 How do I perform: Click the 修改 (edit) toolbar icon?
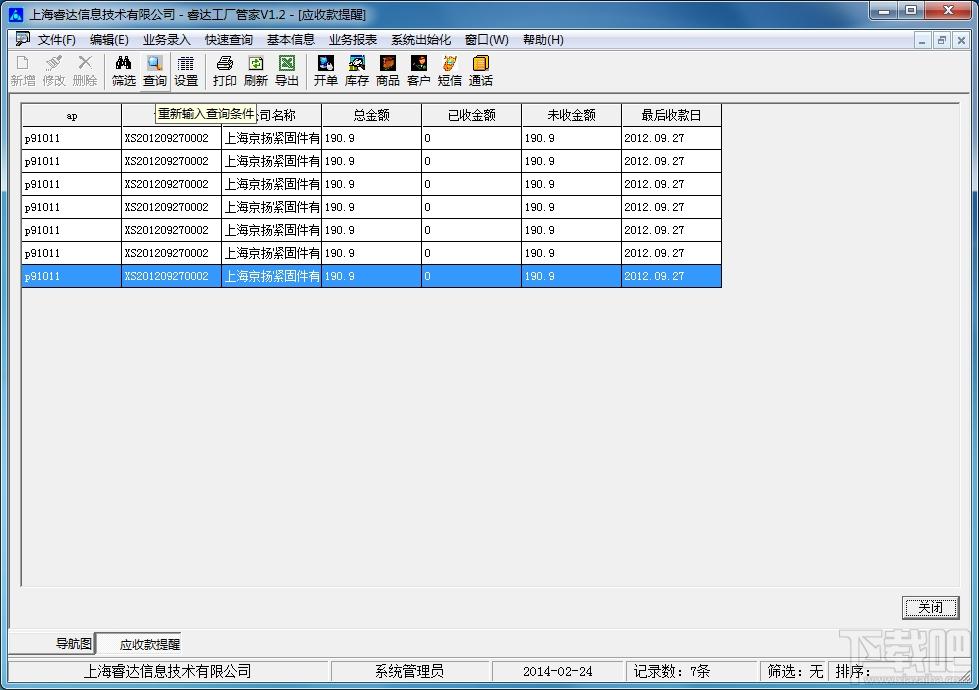point(54,71)
